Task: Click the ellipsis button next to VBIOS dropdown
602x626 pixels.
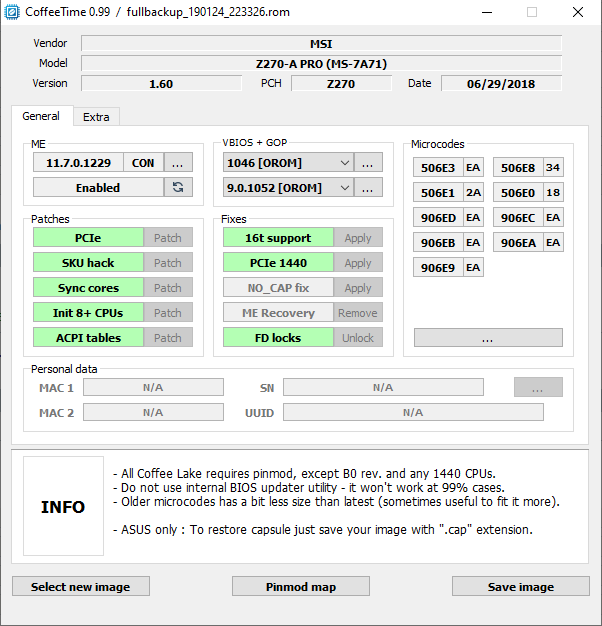Action: tap(368, 162)
